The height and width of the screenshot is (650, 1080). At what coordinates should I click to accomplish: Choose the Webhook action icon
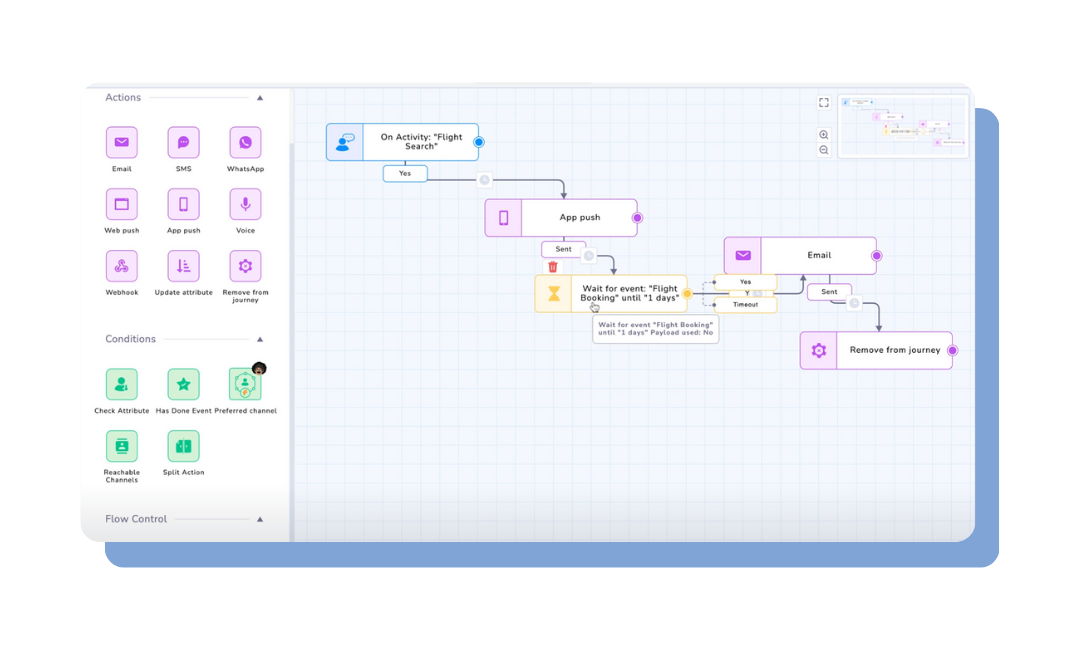122,266
